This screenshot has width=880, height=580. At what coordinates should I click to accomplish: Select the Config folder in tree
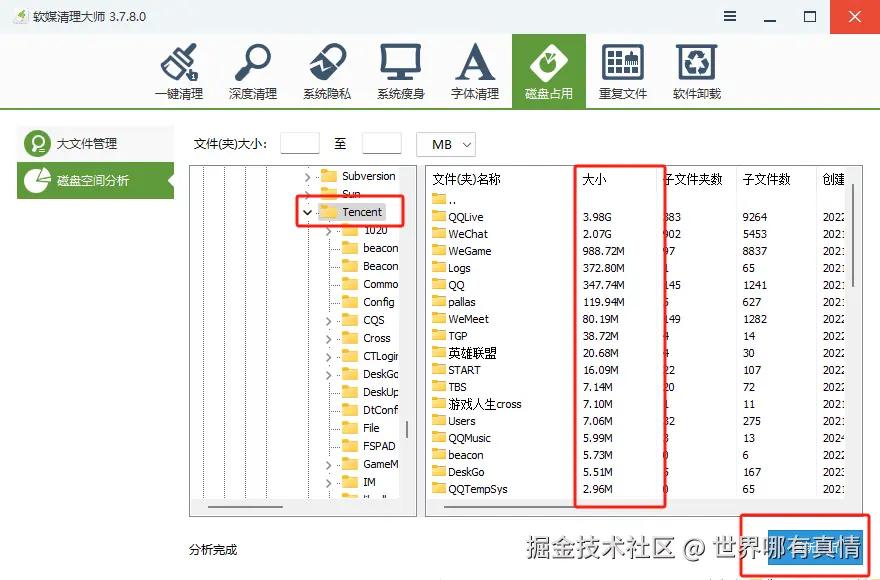pos(378,302)
